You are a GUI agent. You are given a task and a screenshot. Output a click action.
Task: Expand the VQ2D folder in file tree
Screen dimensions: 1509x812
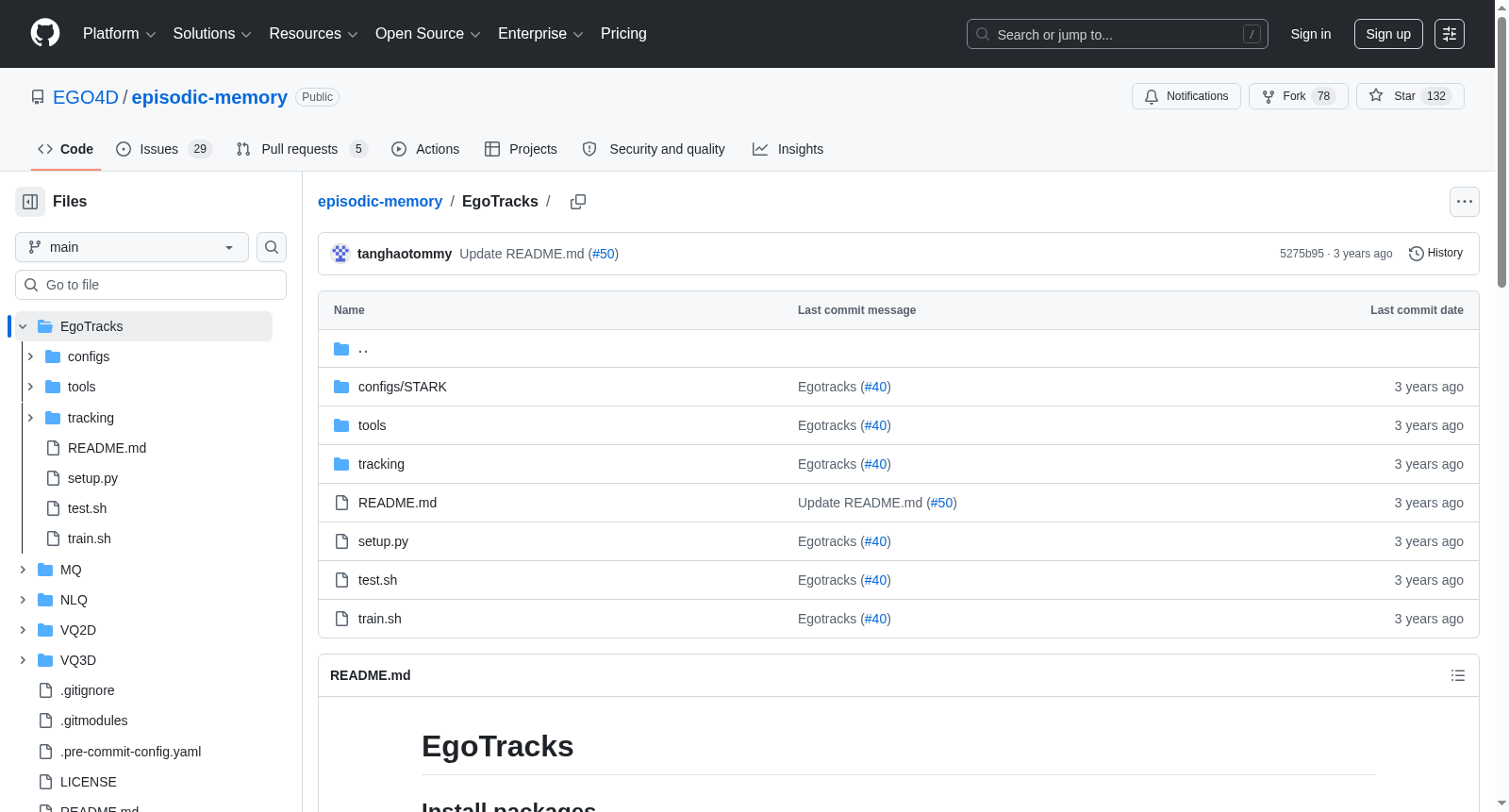(x=23, y=630)
